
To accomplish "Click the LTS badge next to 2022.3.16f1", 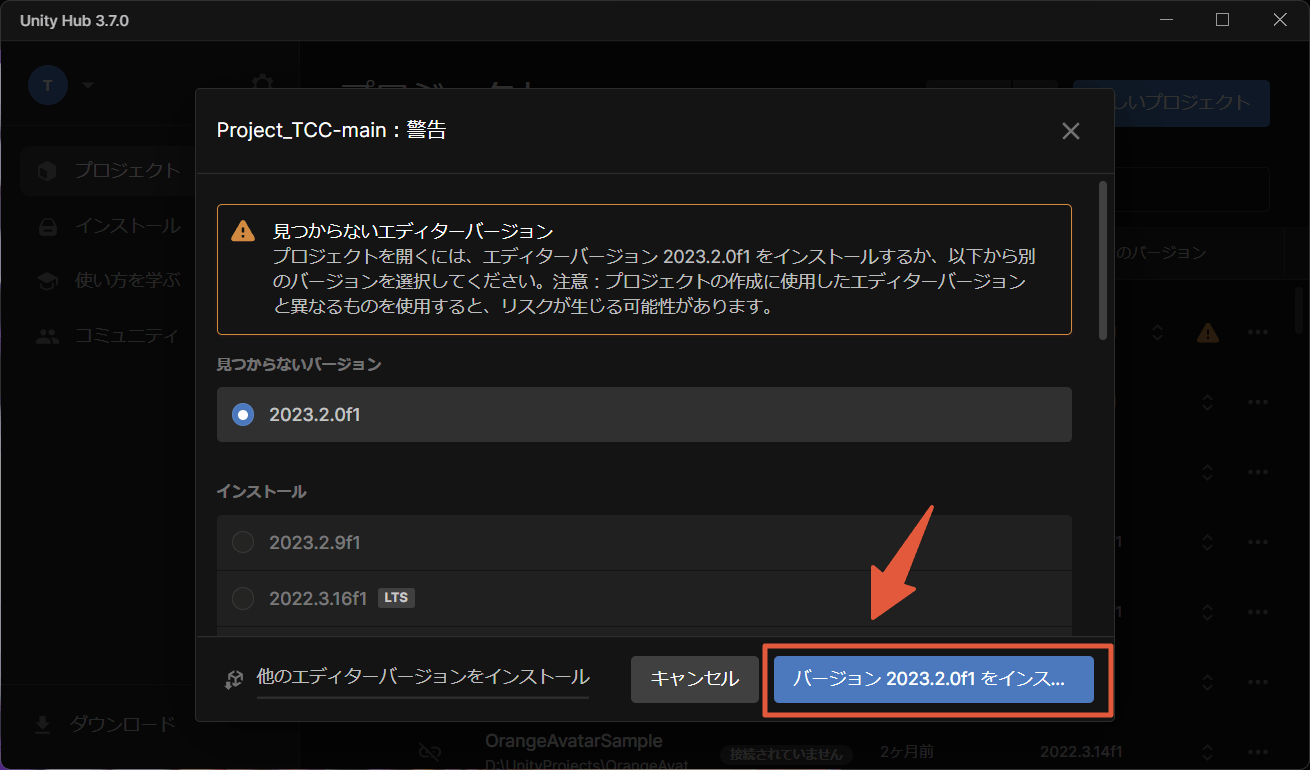I will tap(396, 598).
